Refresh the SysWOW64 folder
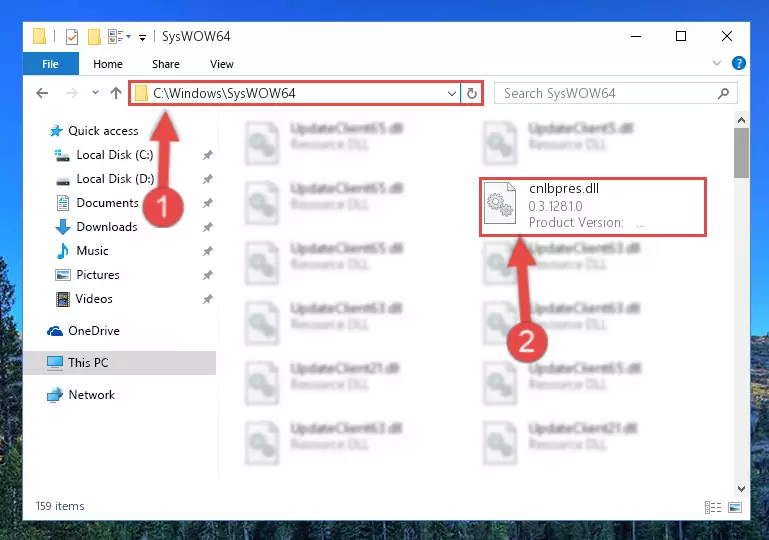 click(x=472, y=93)
